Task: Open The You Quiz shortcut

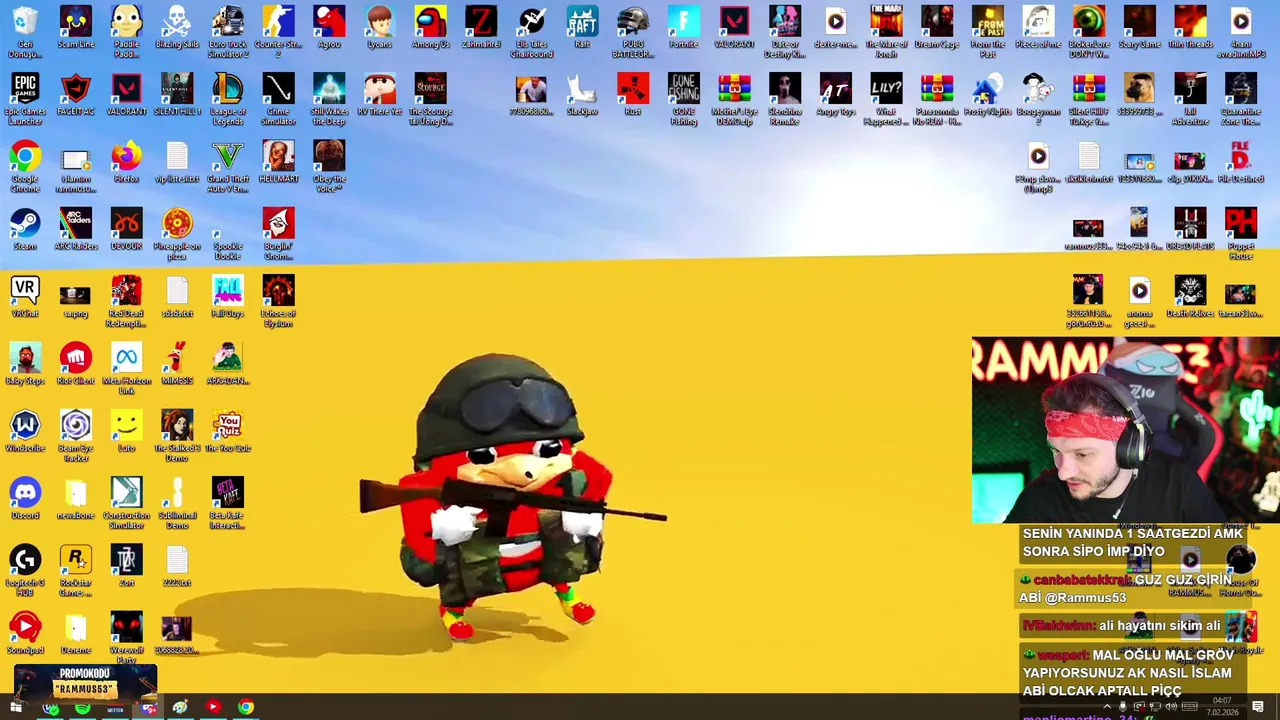Action: pyautogui.click(x=228, y=430)
